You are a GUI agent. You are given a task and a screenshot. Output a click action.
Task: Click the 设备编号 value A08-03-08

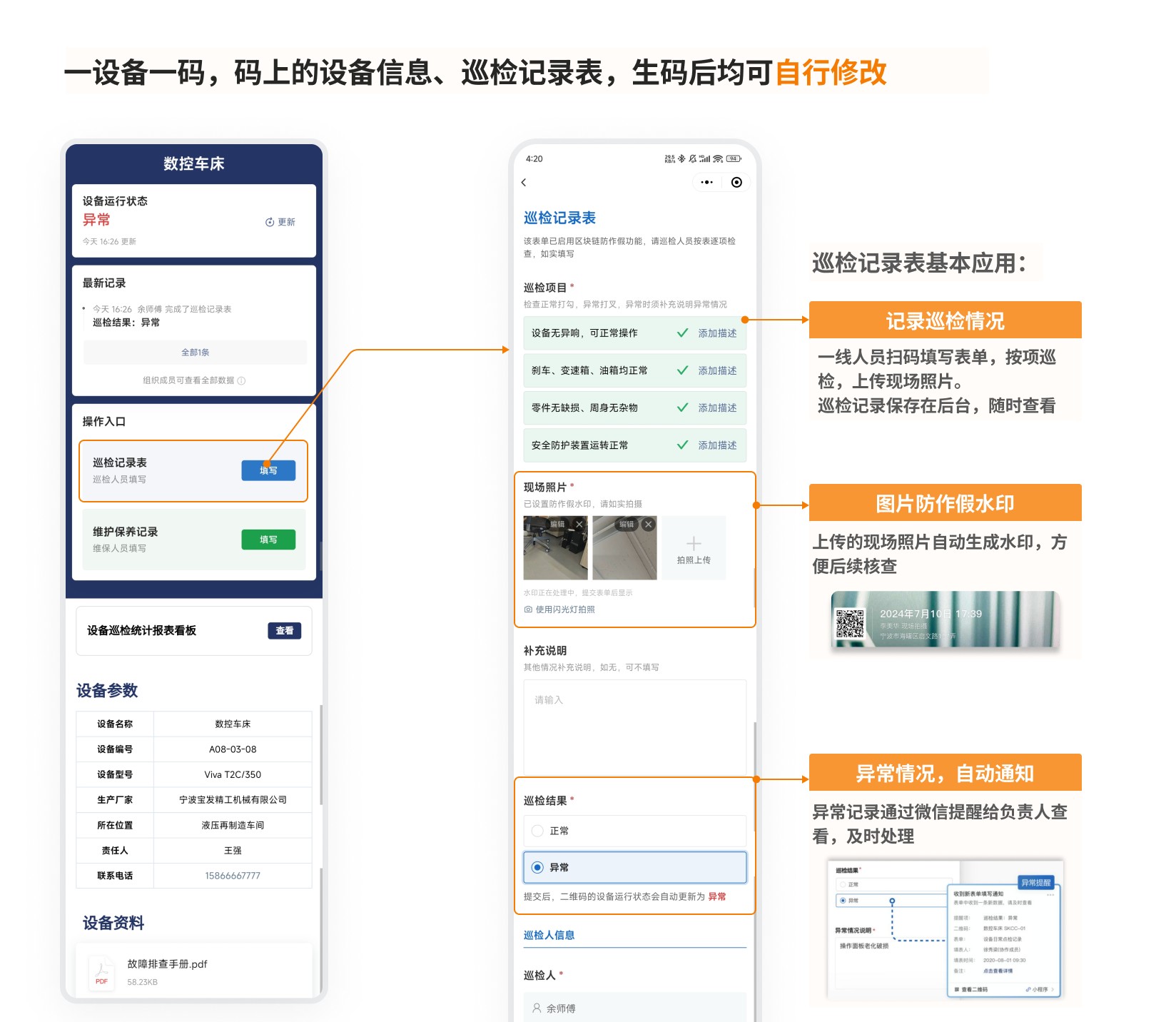pos(233,749)
